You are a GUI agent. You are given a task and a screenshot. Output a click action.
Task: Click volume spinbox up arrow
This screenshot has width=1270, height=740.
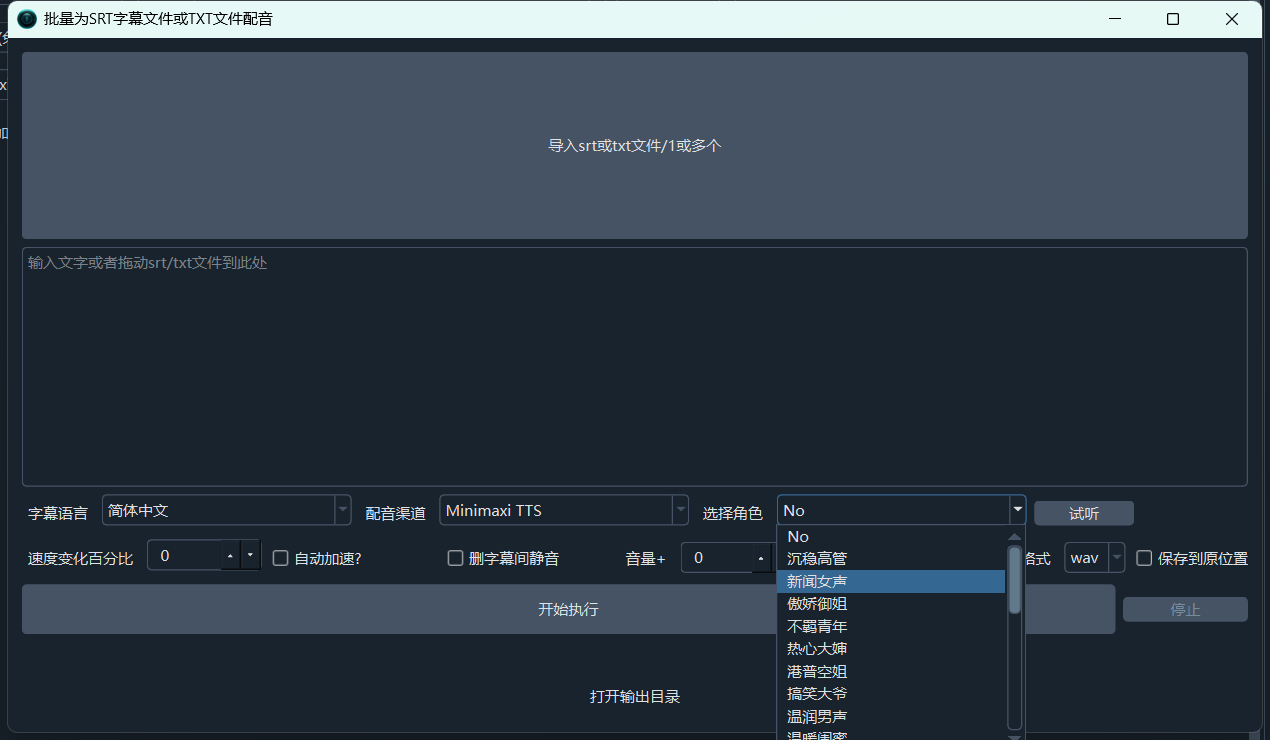[761, 558]
